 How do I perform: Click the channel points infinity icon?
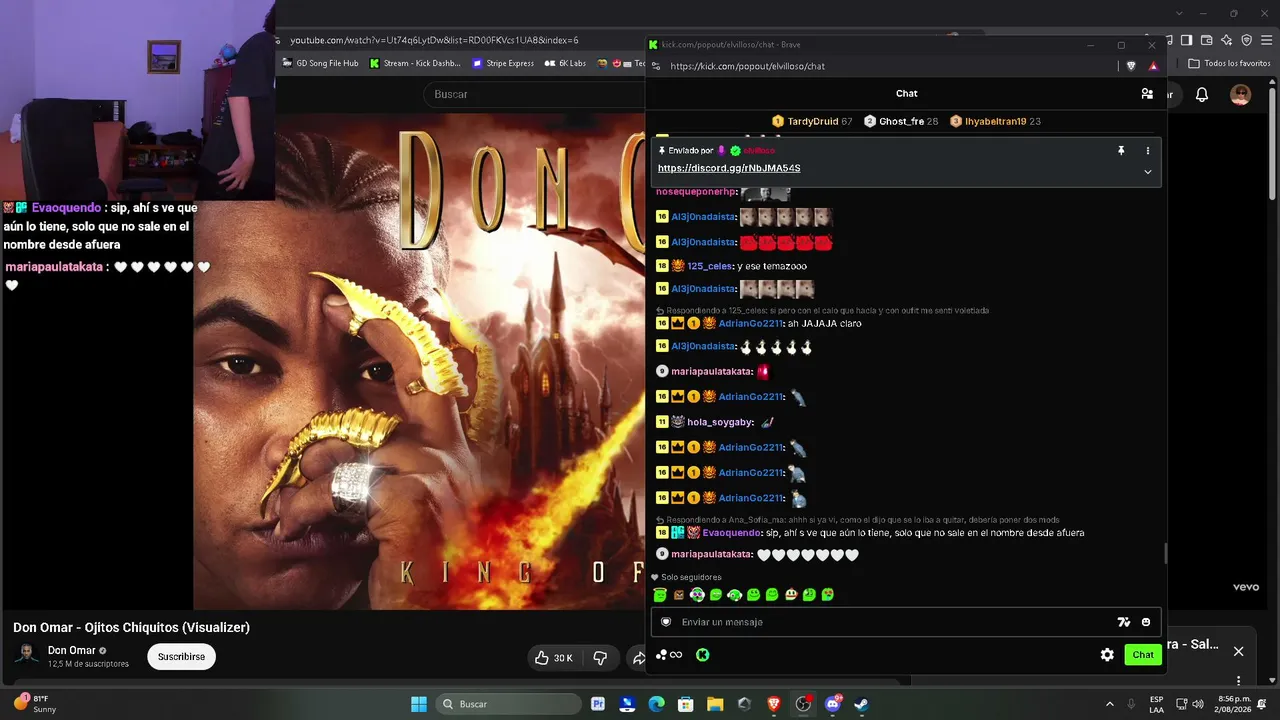coord(669,655)
